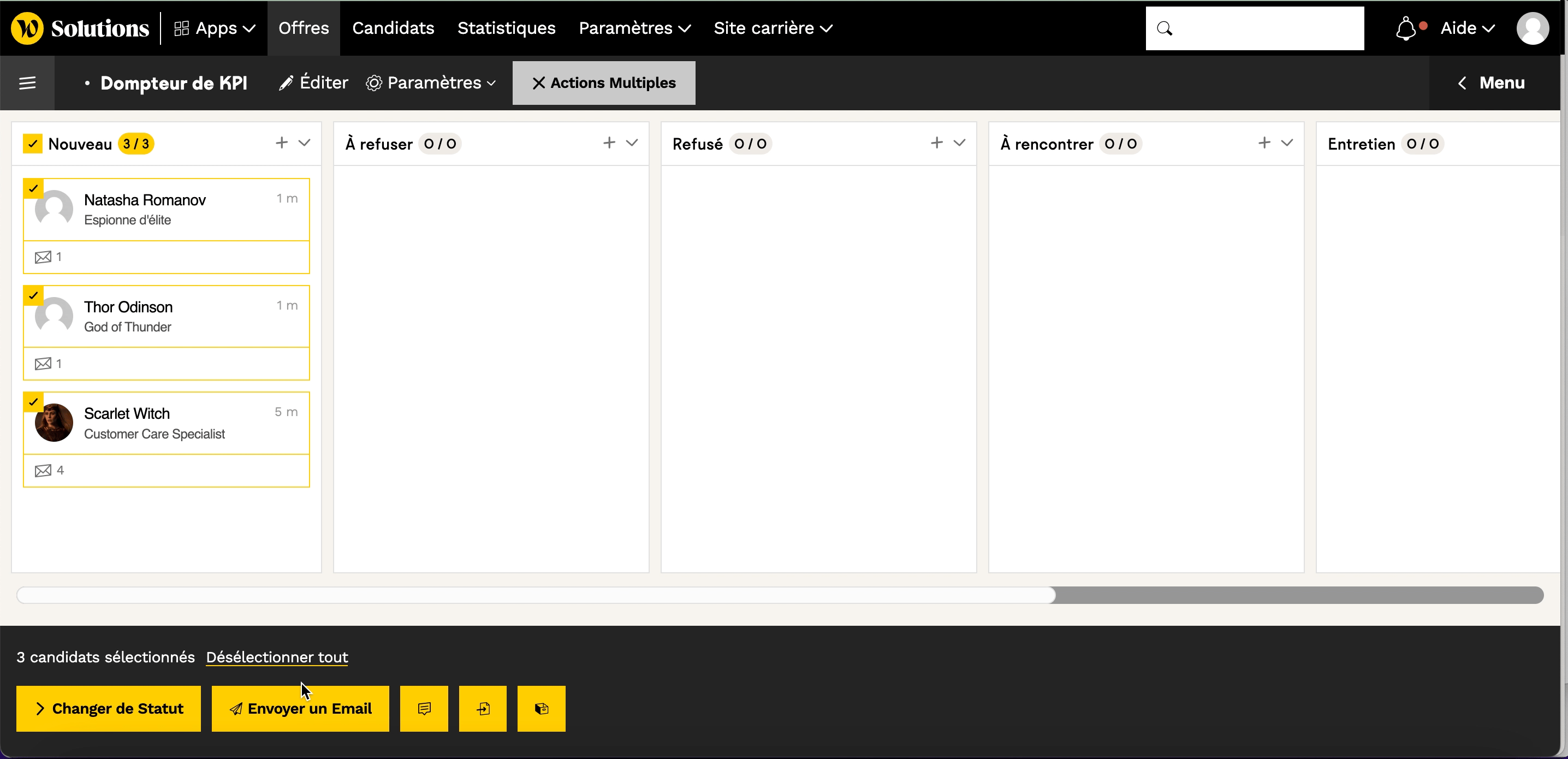Click the hamburger sidebar menu icon
Screen dimensions: 1568x759
(27, 83)
